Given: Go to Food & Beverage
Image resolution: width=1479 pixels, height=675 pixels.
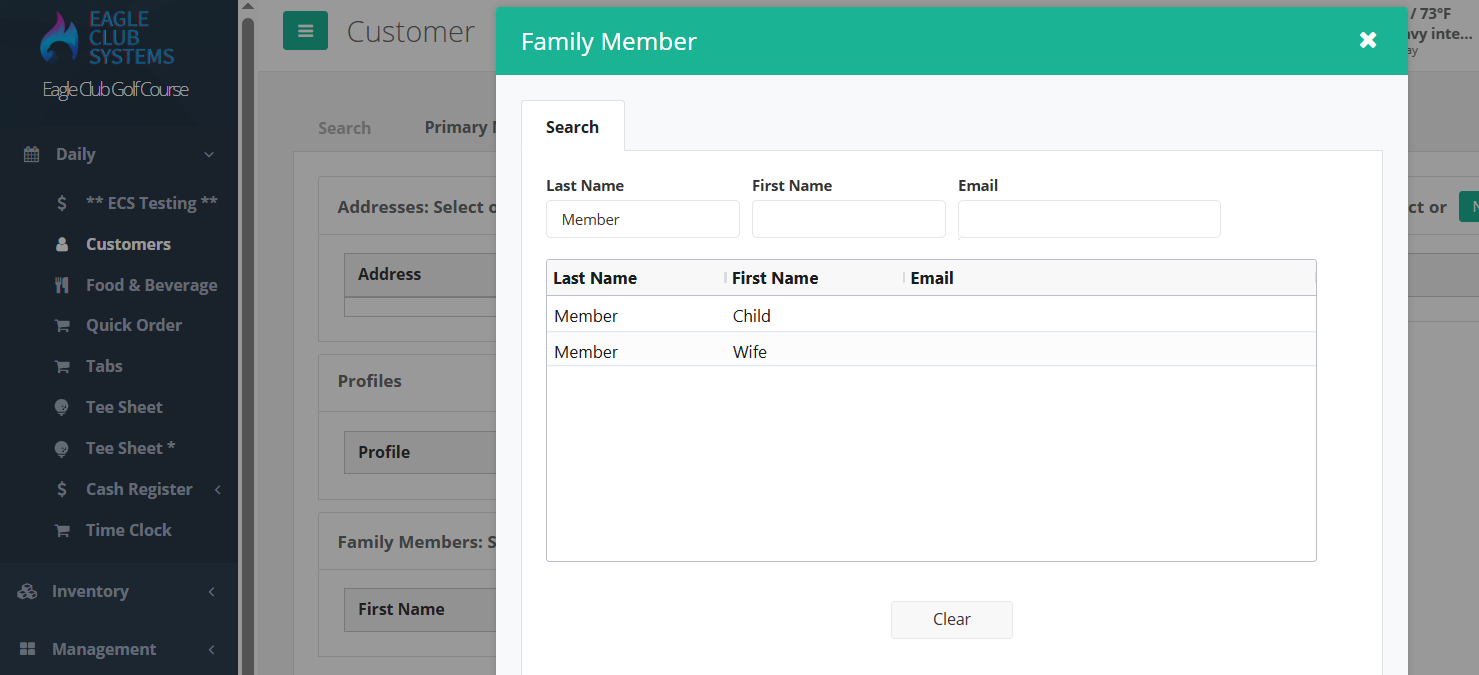Looking at the screenshot, I should 151,285.
